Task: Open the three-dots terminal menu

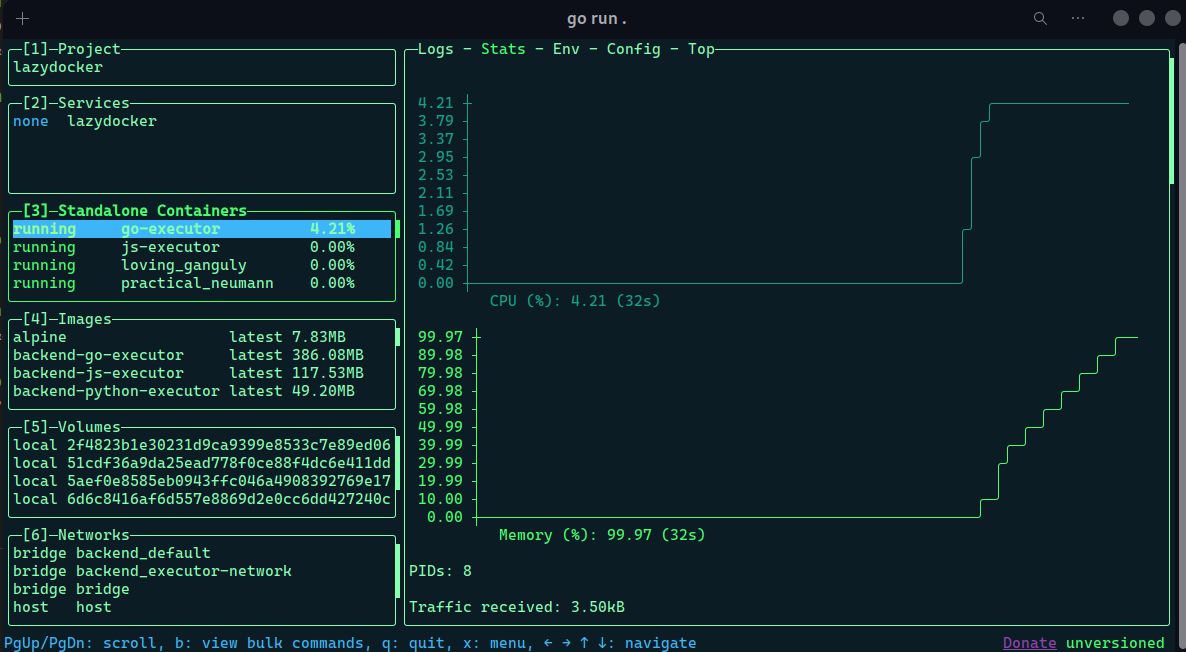Action: click(1078, 18)
